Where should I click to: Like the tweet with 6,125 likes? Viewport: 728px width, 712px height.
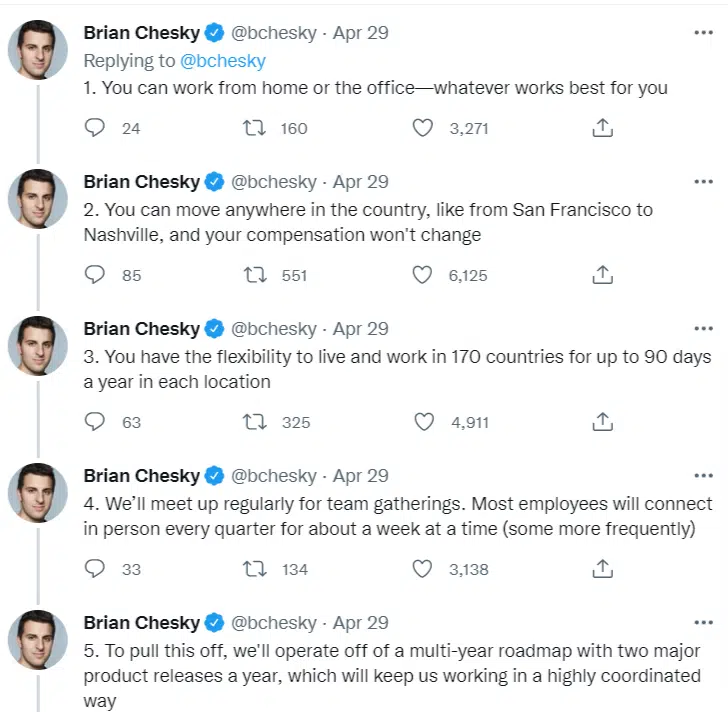pos(423,275)
